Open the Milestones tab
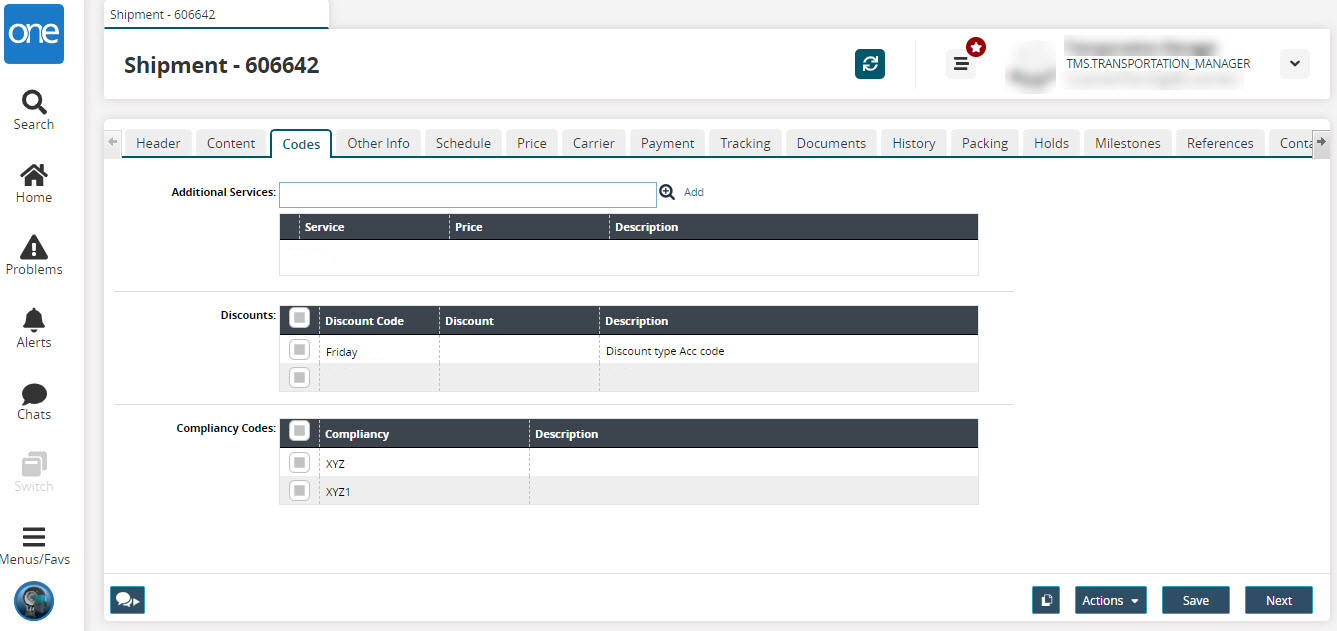 (1128, 143)
